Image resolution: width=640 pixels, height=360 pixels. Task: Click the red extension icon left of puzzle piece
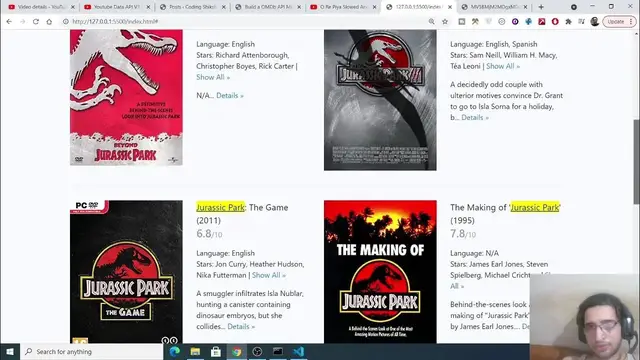555,21
